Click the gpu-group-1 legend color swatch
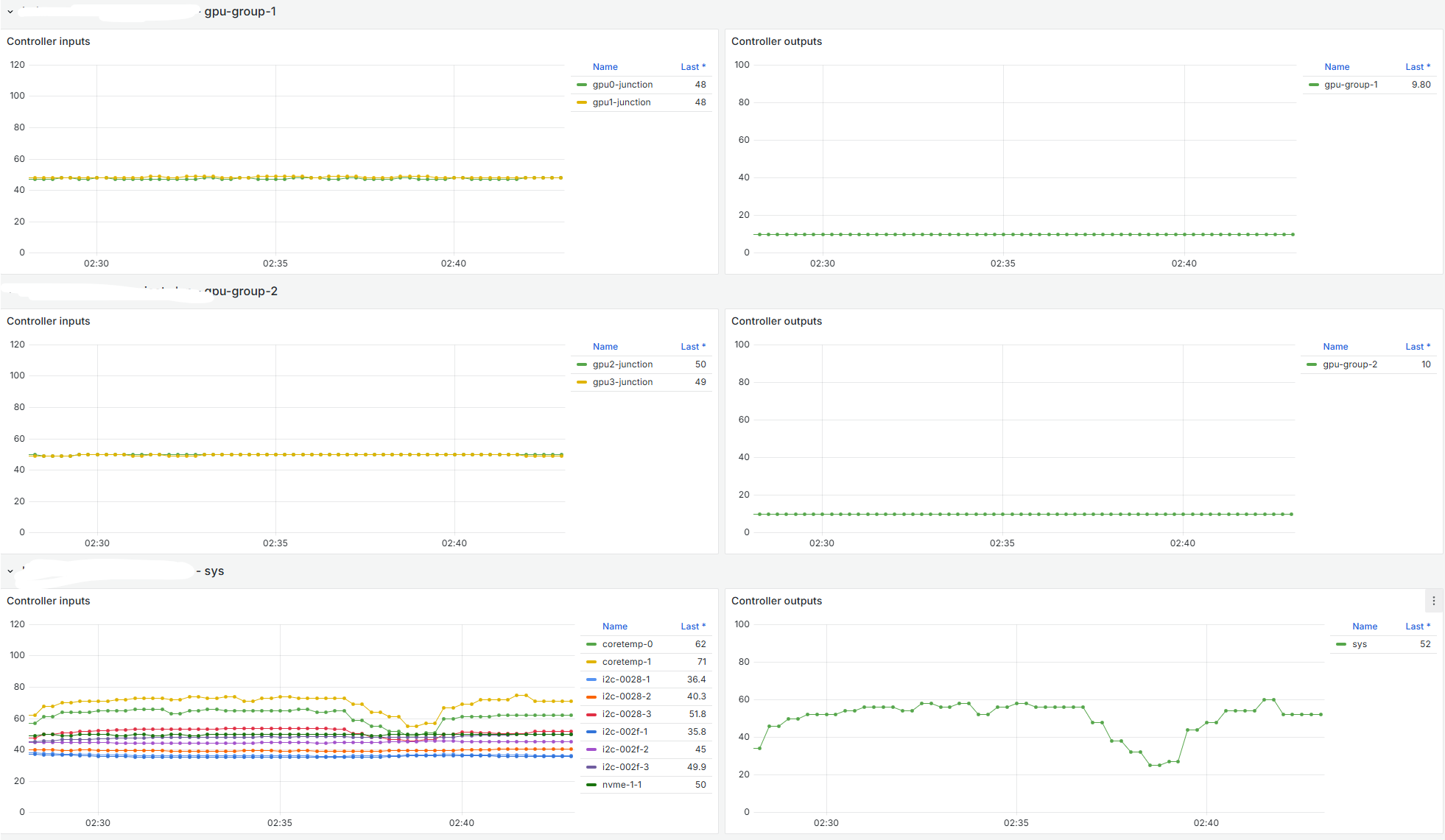 tap(1314, 85)
